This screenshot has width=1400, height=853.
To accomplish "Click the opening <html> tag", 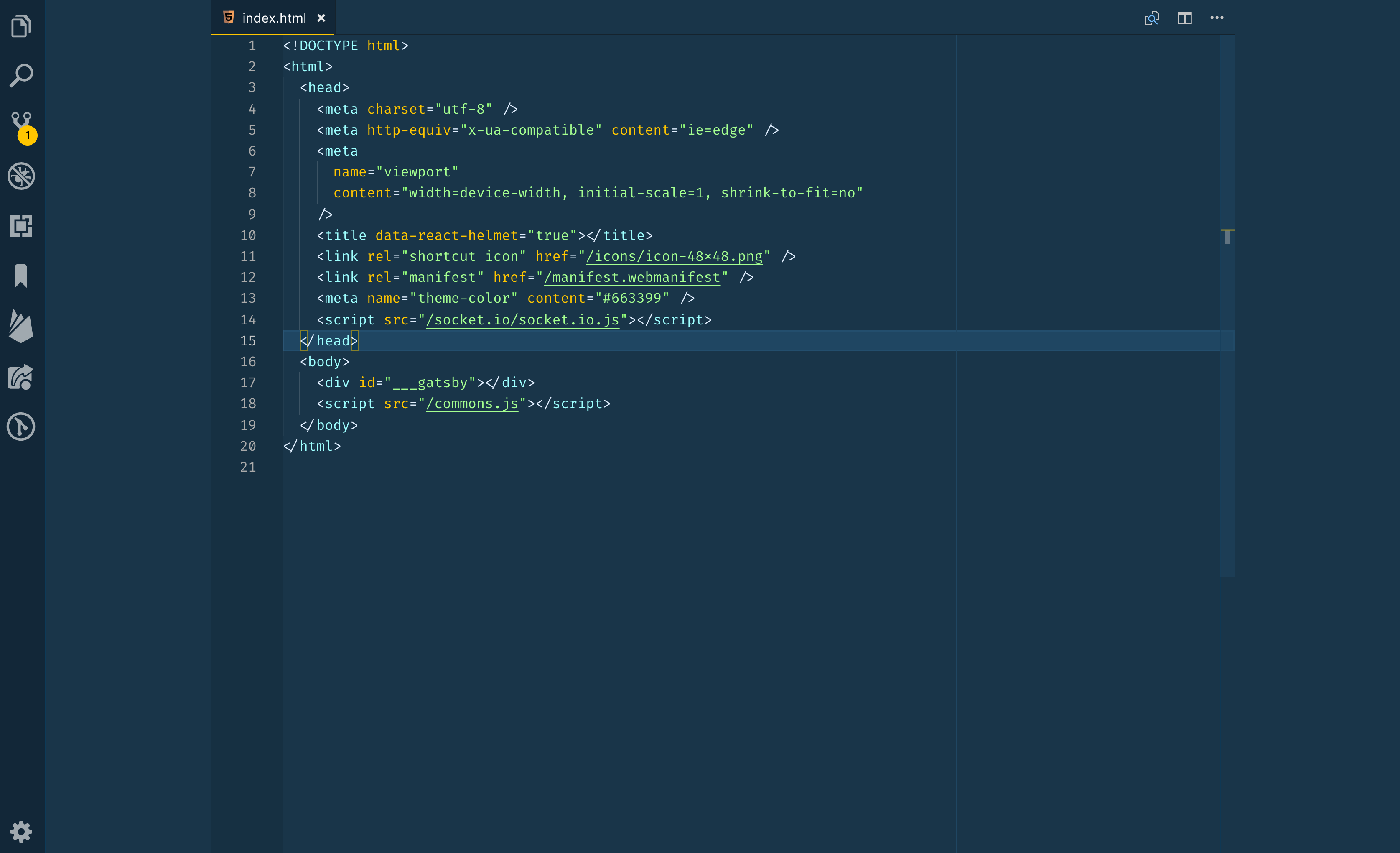I will [308, 66].
